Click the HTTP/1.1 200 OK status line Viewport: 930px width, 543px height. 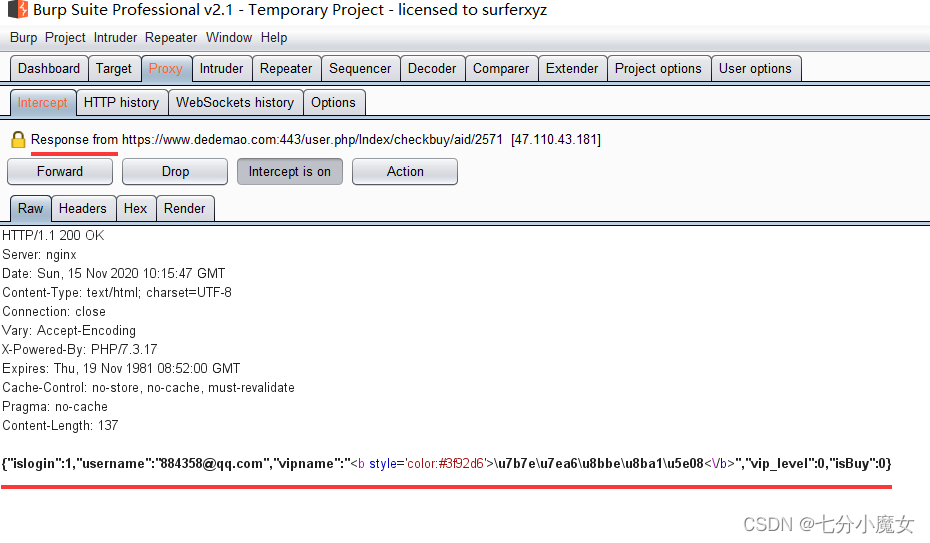(x=53, y=235)
